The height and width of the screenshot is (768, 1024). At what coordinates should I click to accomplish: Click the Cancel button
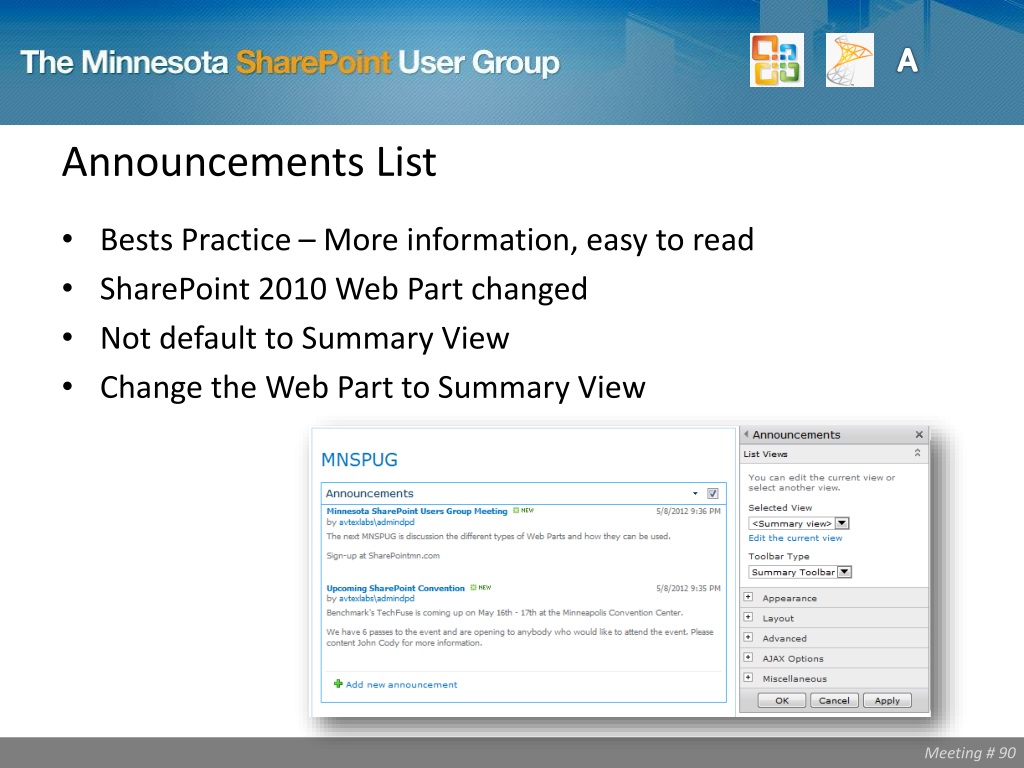click(834, 700)
